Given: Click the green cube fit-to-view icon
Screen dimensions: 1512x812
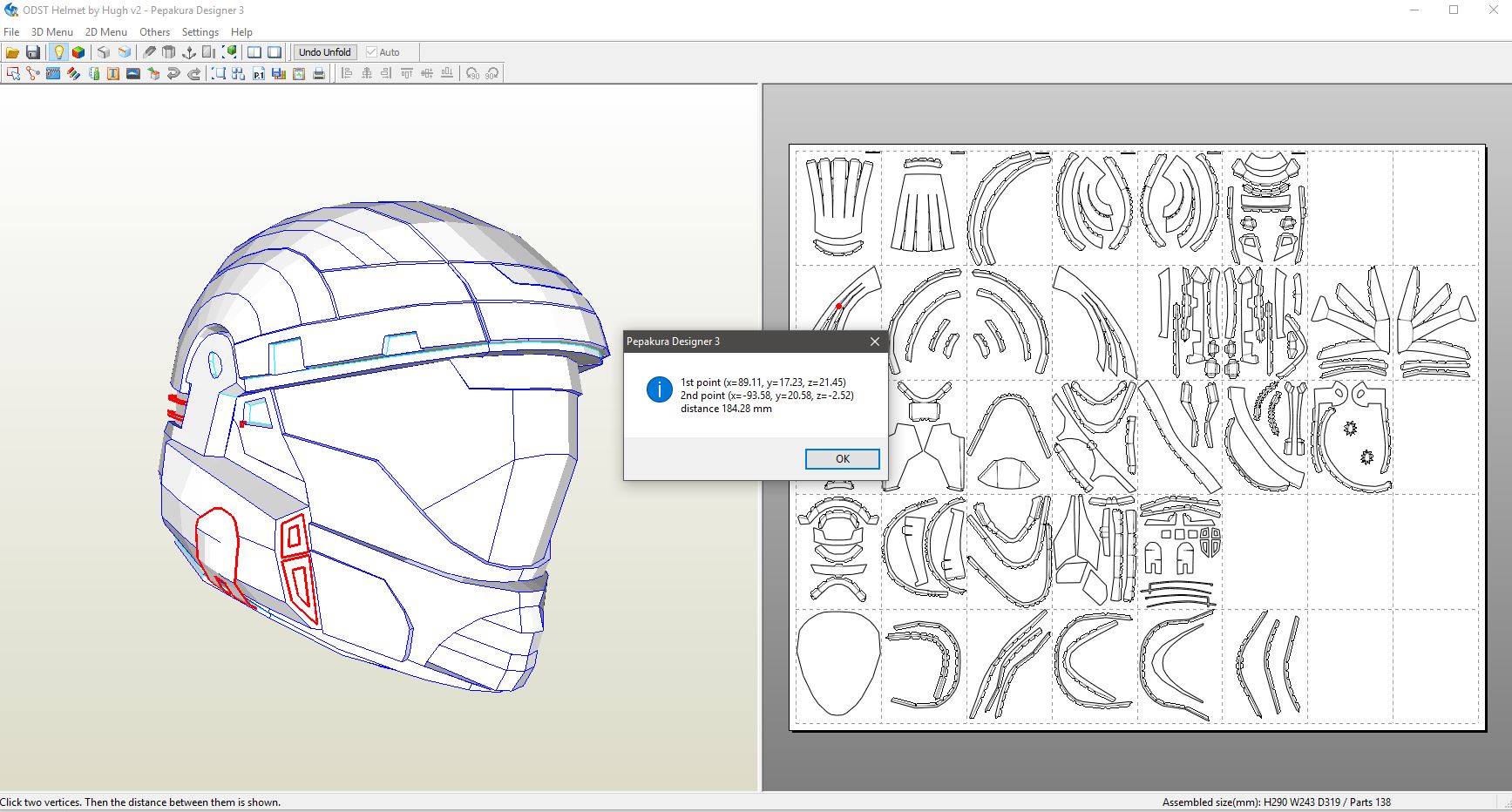Looking at the screenshot, I should point(229,52).
